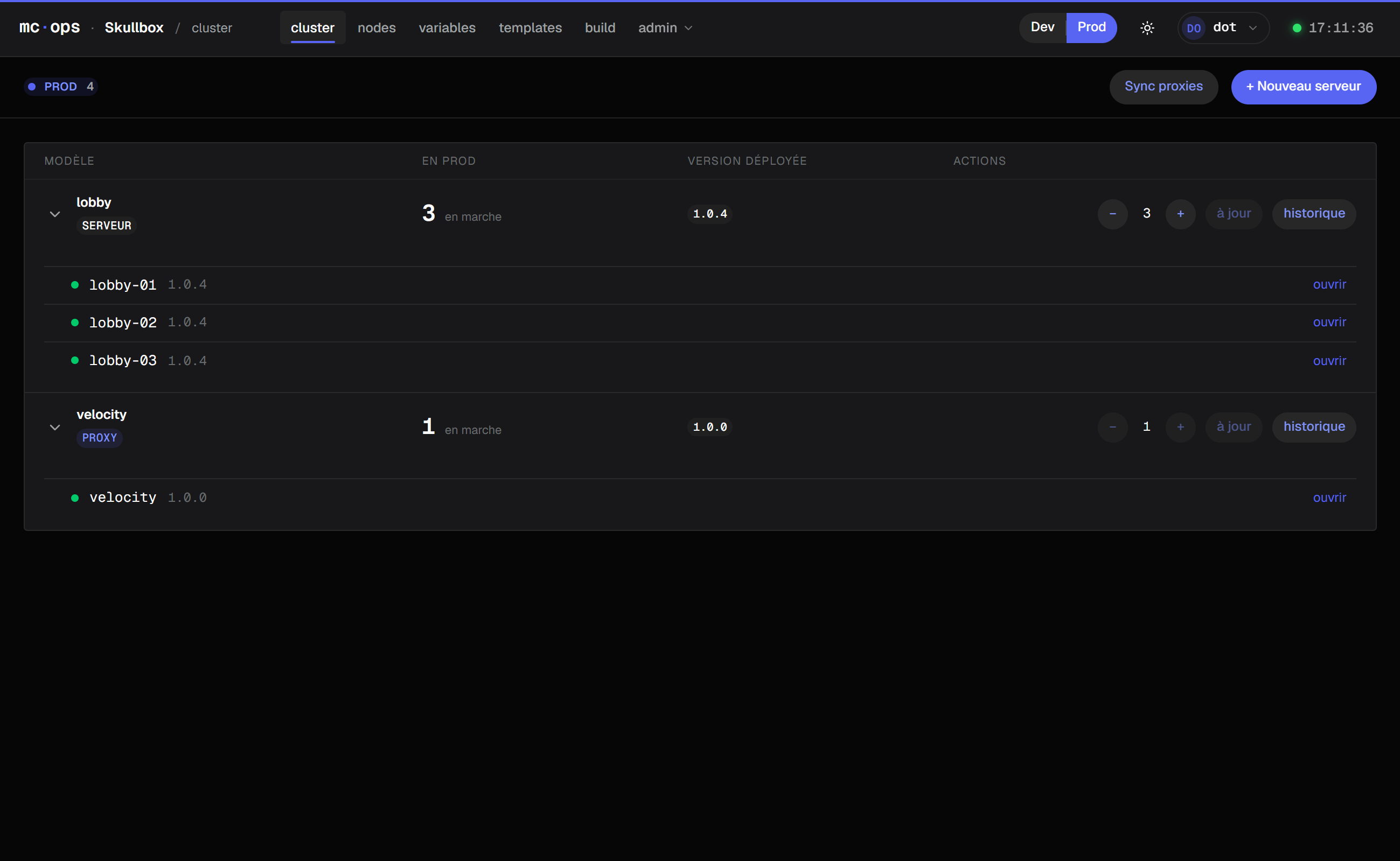Click the Sync proxies button
The width and height of the screenshot is (1400, 861).
pyautogui.click(x=1163, y=87)
